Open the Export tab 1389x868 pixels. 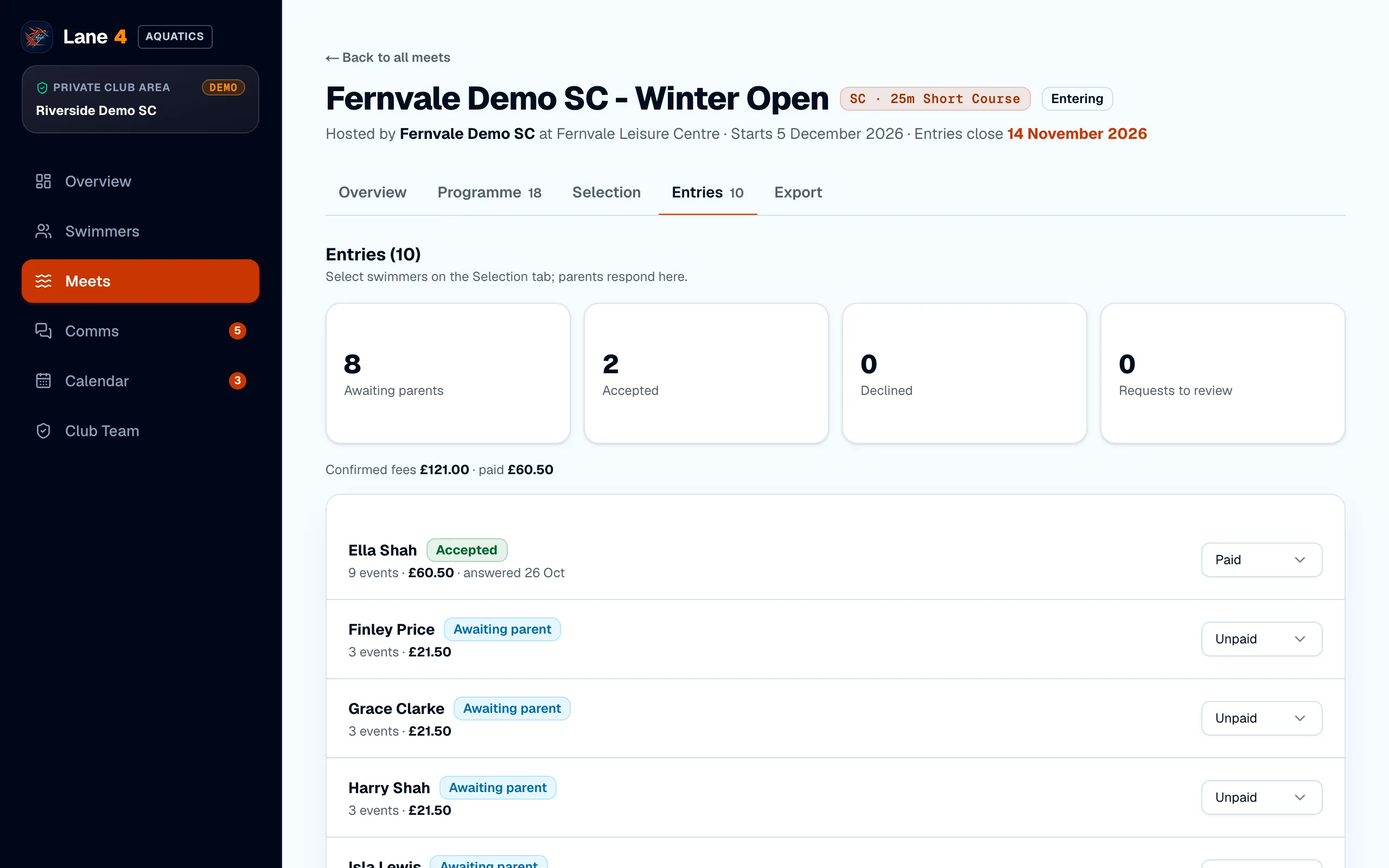tap(798, 192)
